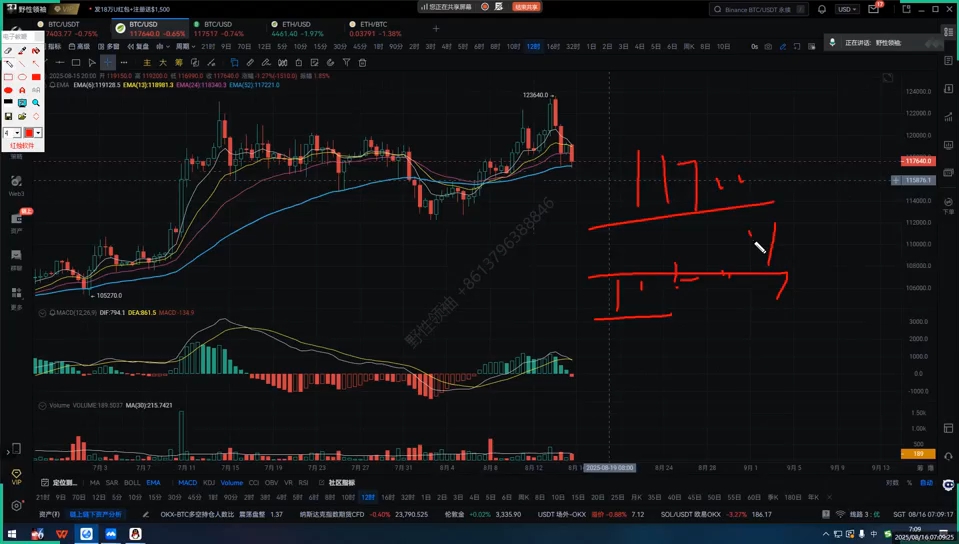Screen dimensions: 959x544
Task: Open the 周期 period dropdown
Action: point(185,47)
